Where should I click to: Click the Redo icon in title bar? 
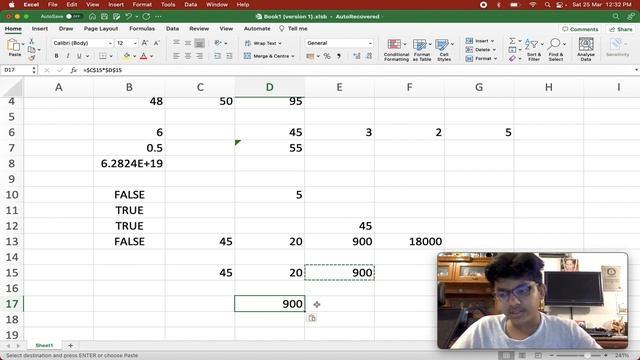point(146,16)
